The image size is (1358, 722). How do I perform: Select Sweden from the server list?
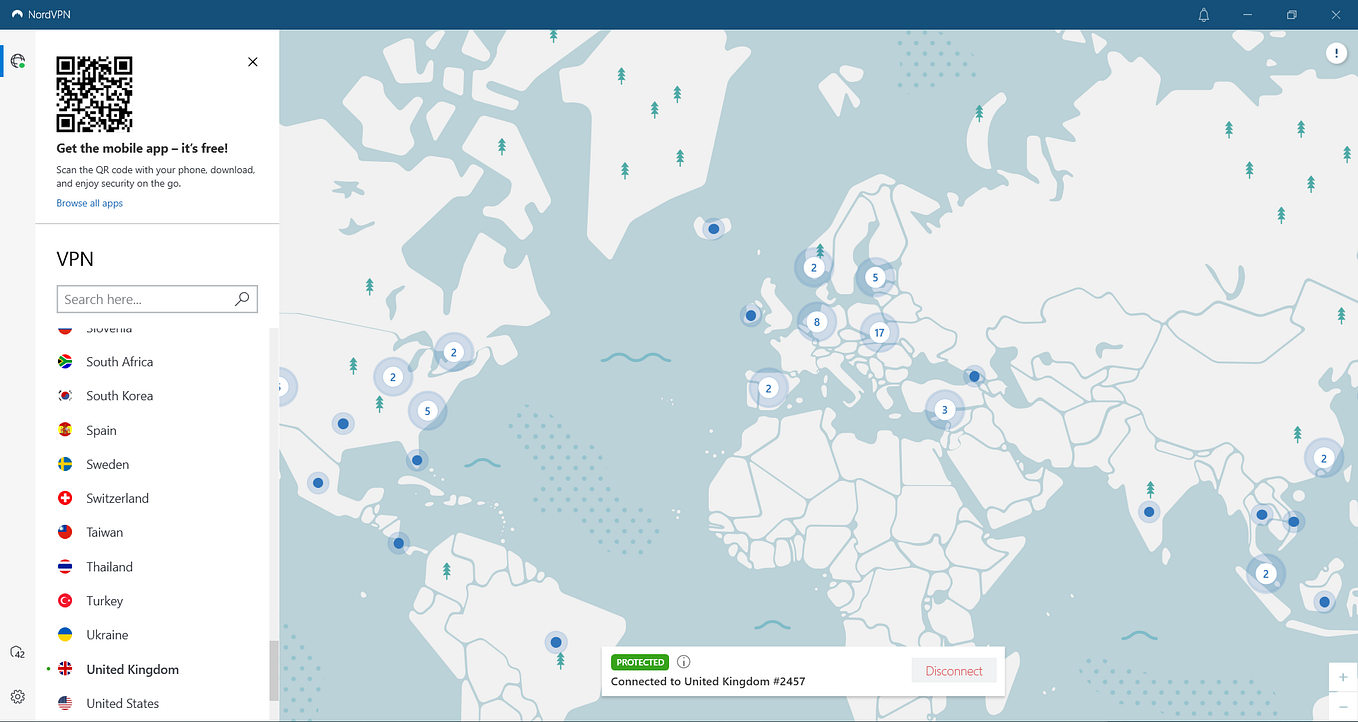click(x=109, y=463)
